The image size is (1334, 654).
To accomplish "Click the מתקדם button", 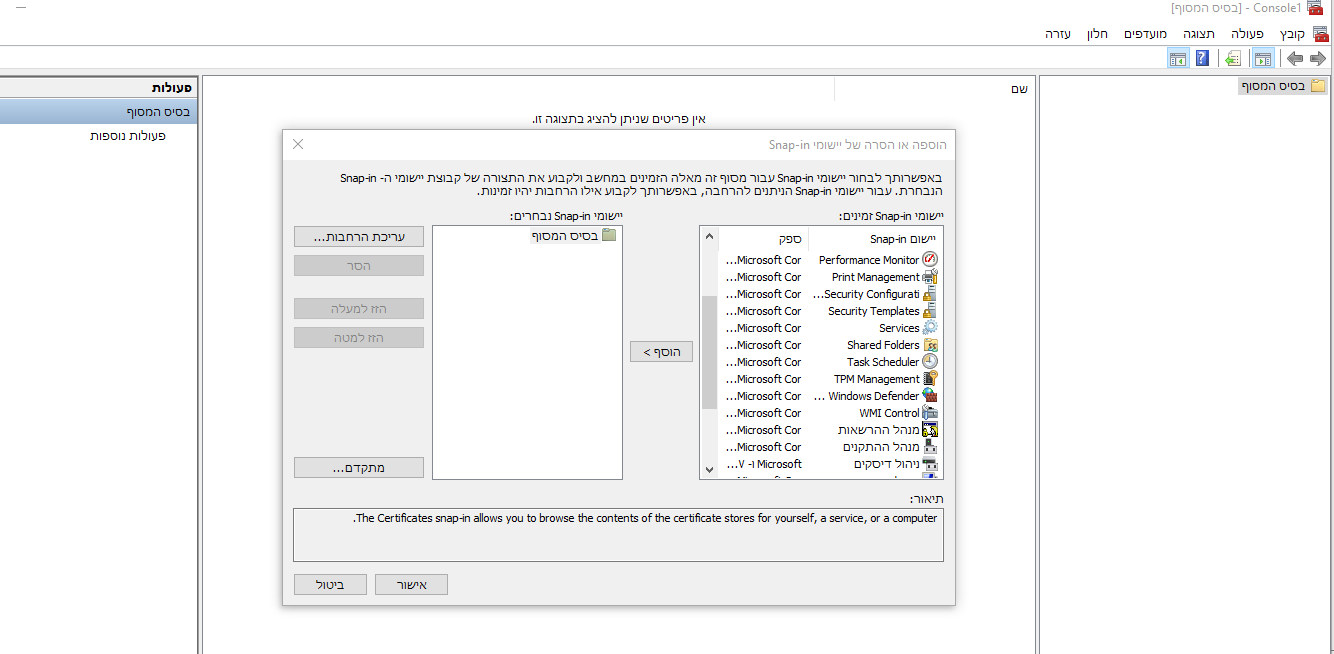I will pyautogui.click(x=359, y=468).
